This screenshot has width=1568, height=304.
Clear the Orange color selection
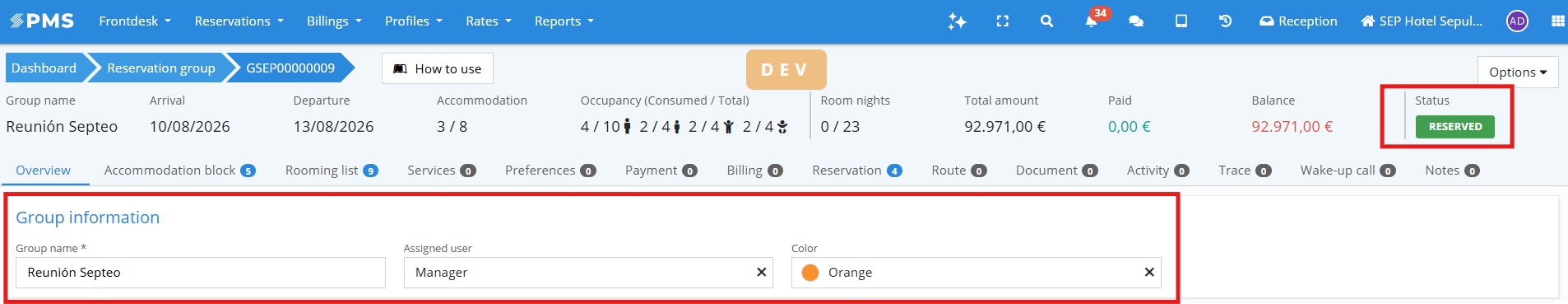[x=1149, y=272]
